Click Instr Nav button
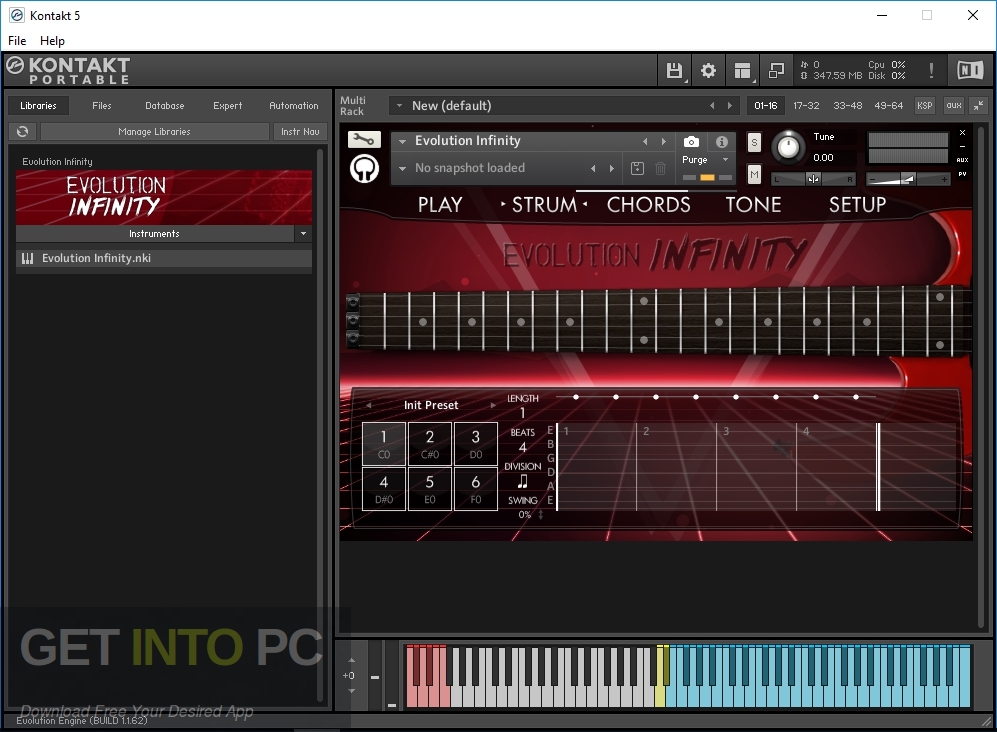The width and height of the screenshot is (997, 732). pos(300,132)
